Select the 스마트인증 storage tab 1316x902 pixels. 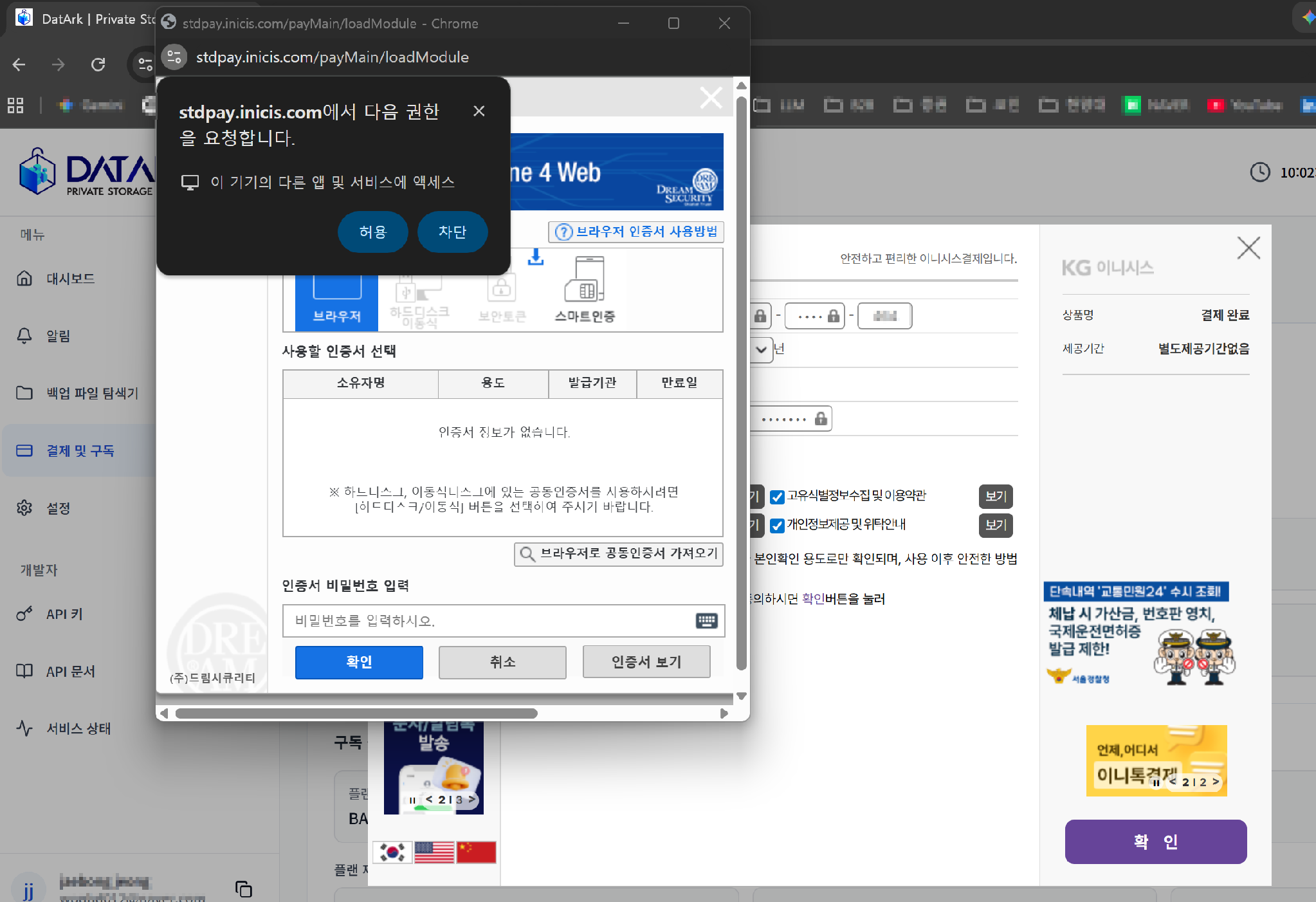coord(585,290)
